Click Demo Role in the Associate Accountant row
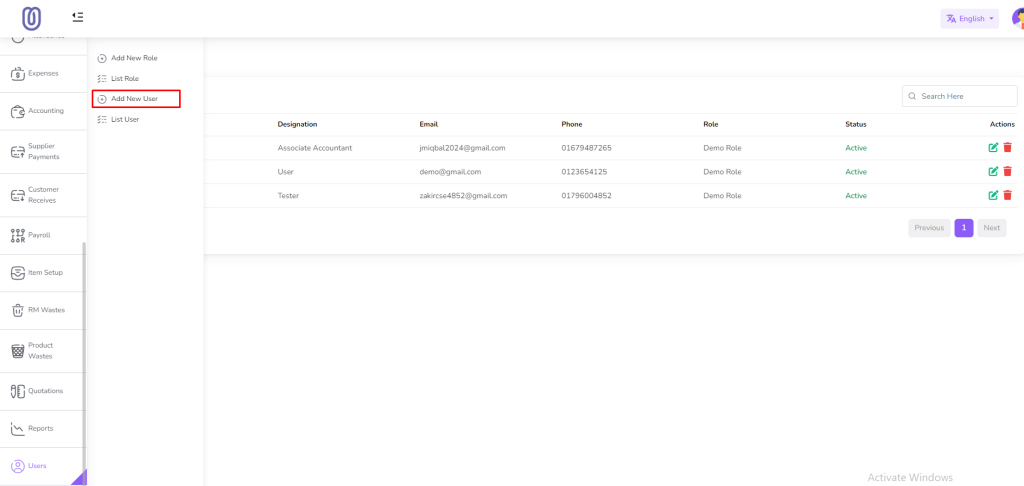 (x=722, y=148)
